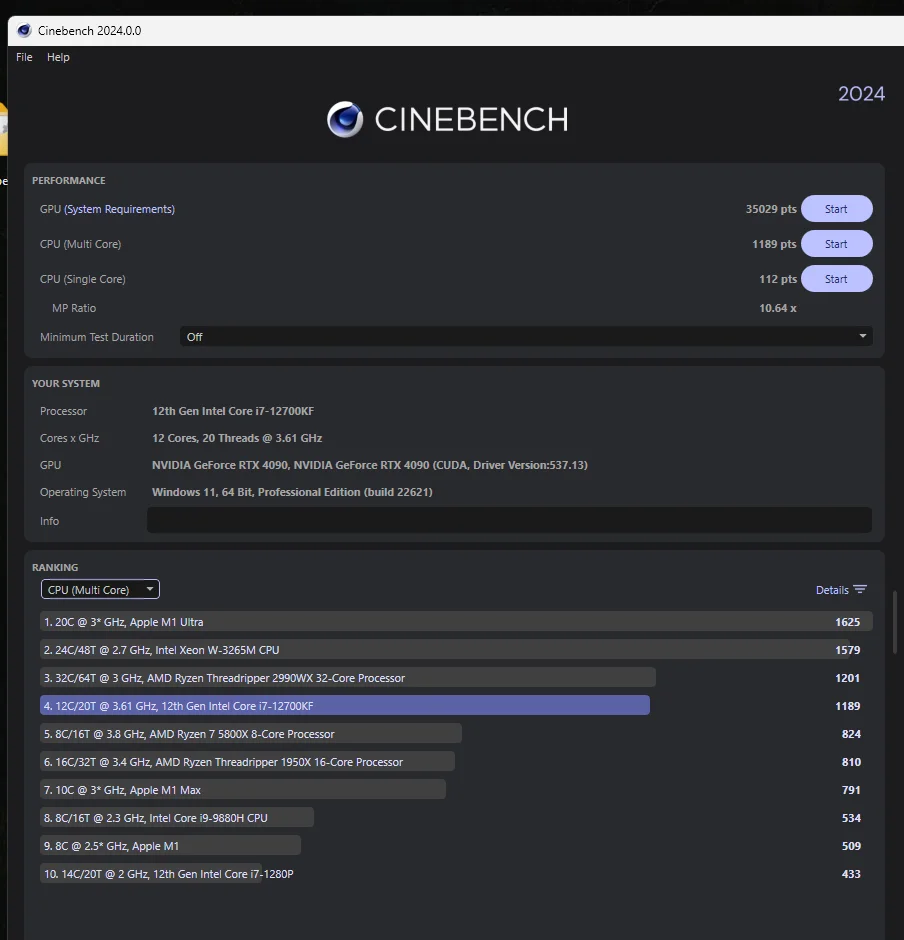Select the Intel Core i9-9880H ranking row
Screen dimensions: 904x940
pos(456,818)
